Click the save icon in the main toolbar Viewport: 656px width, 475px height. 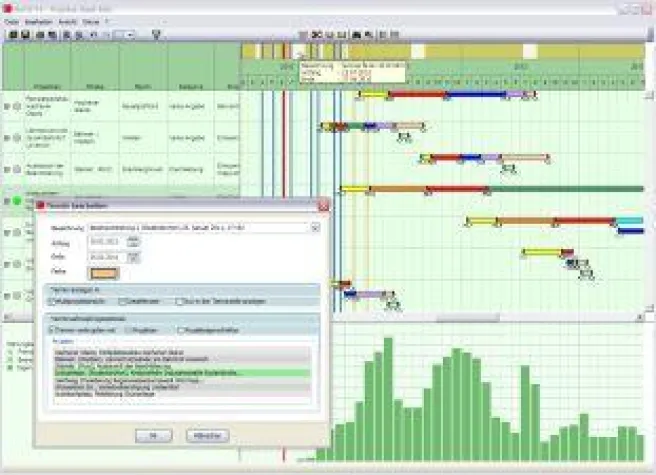(x=25, y=34)
